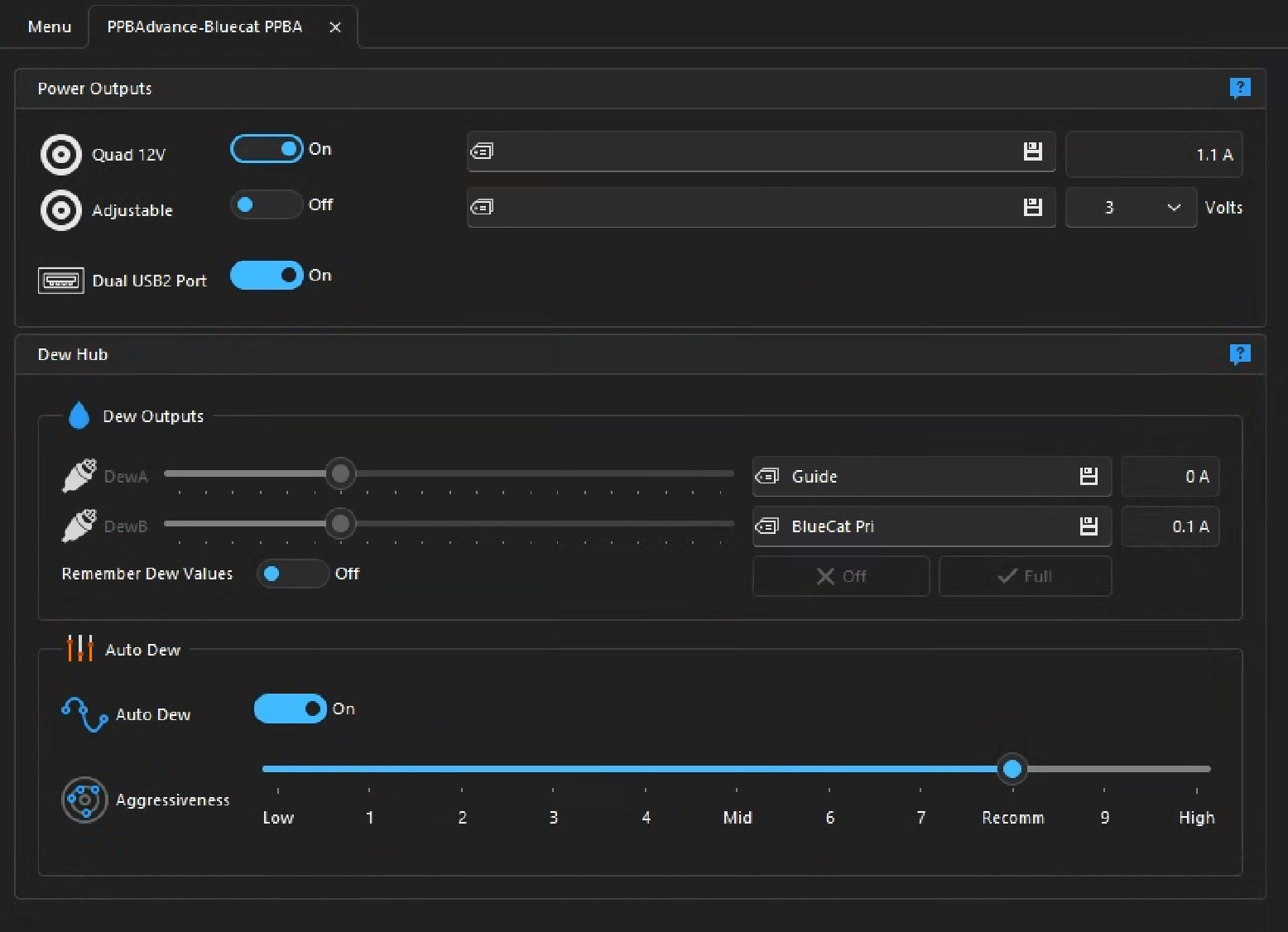1288x932 pixels.
Task: Save the Quad 12V output name
Action: [x=1032, y=151]
